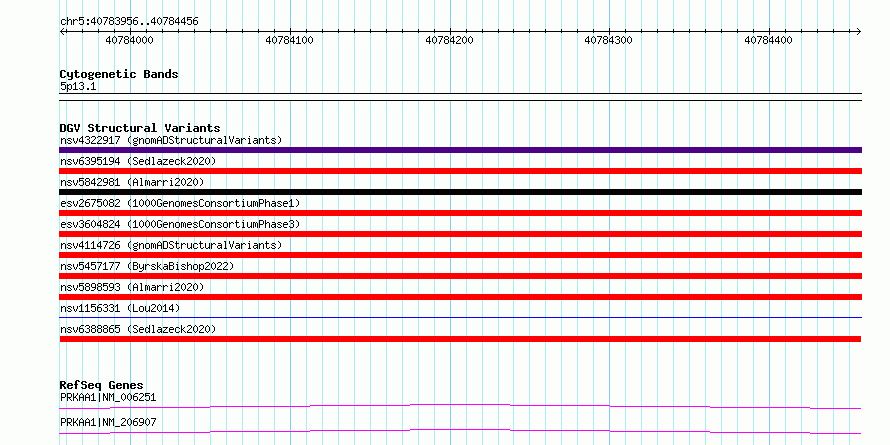Click the red bar under nsv6395194

point(460,171)
